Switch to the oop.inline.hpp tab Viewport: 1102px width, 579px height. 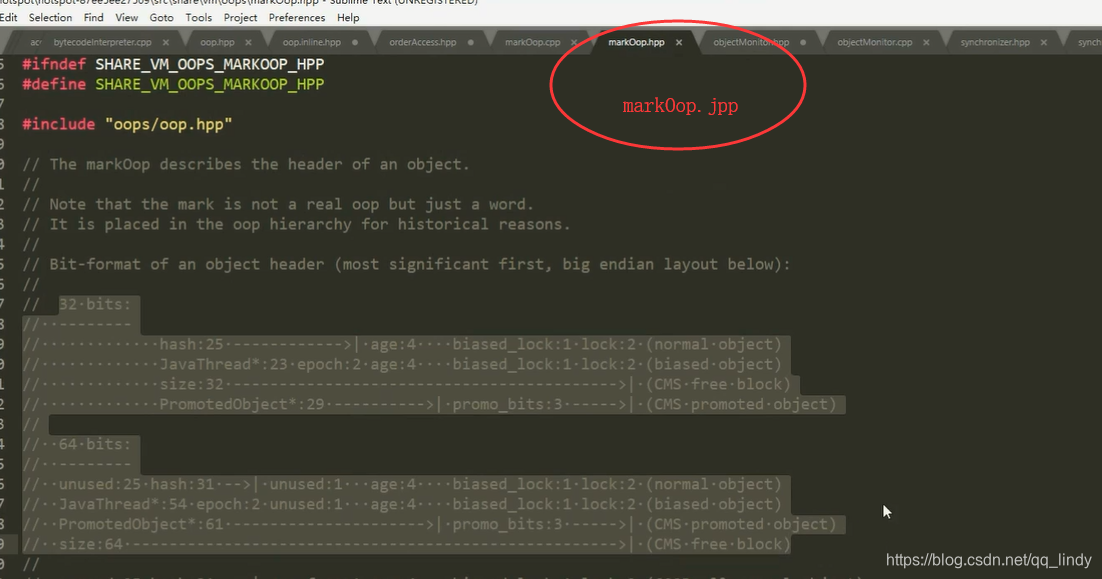tap(311, 43)
